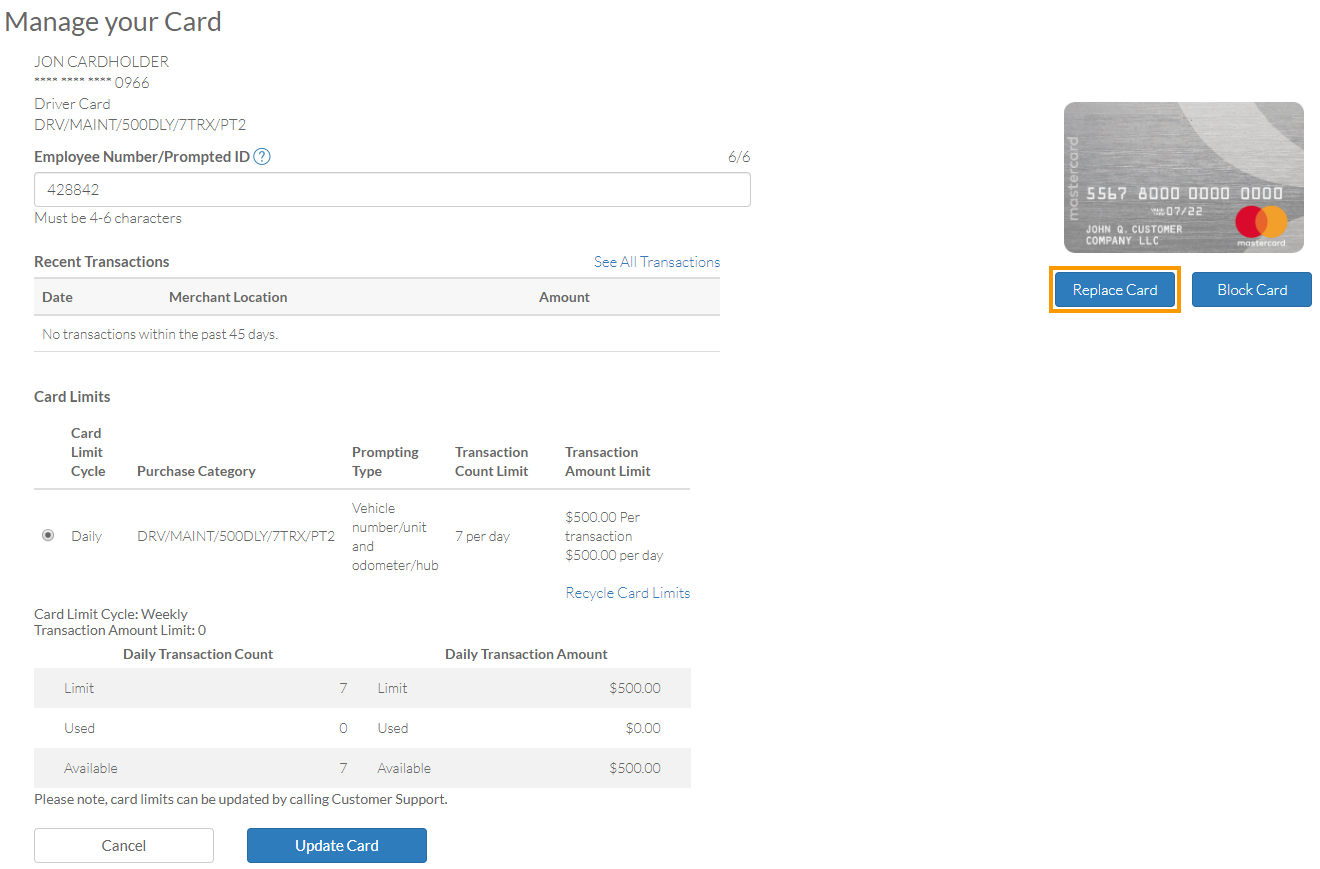Click the Date column header
The image size is (1320, 869).
point(57,297)
